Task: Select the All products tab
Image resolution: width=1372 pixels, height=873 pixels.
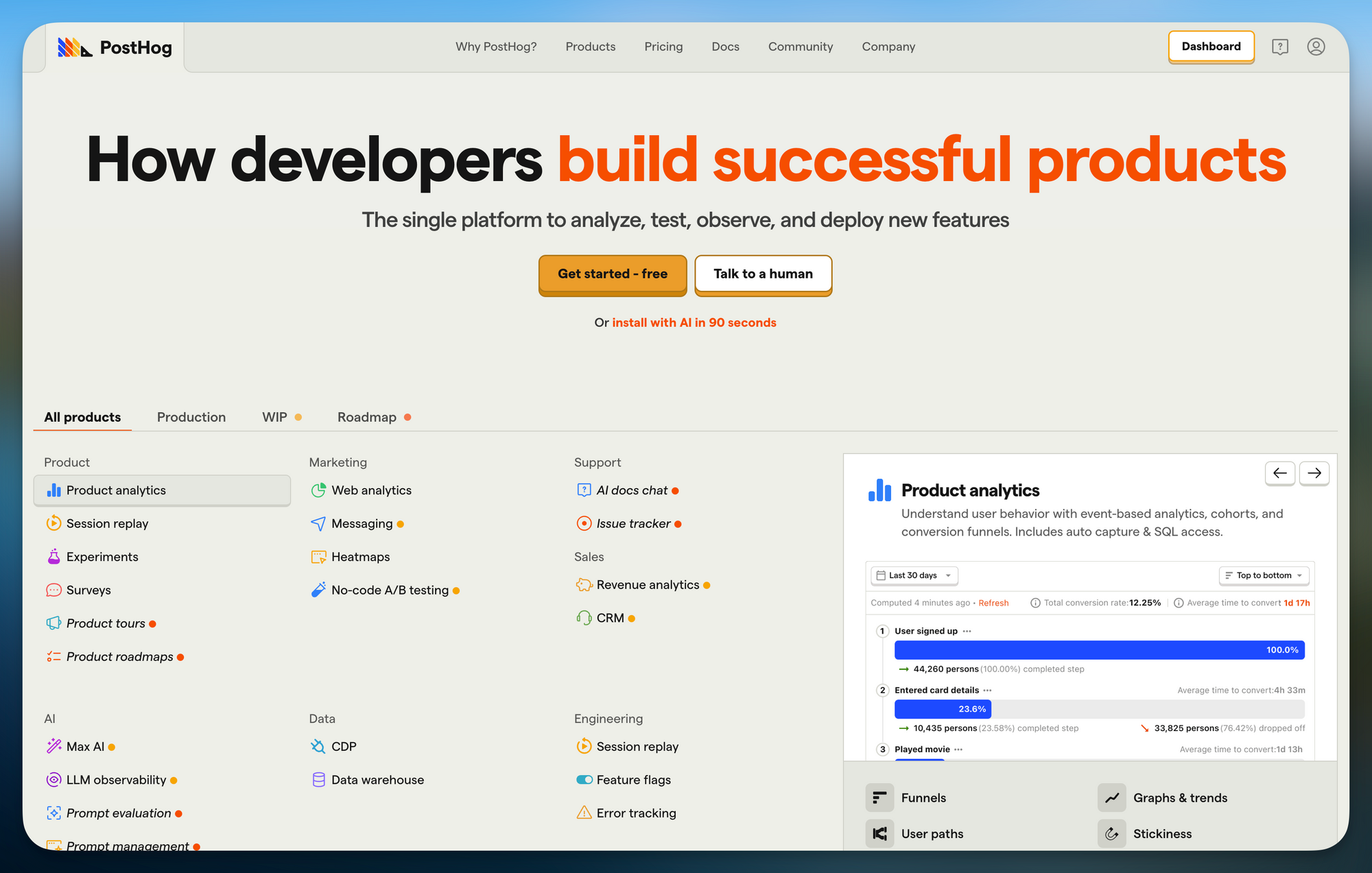Action: pyautogui.click(x=82, y=417)
